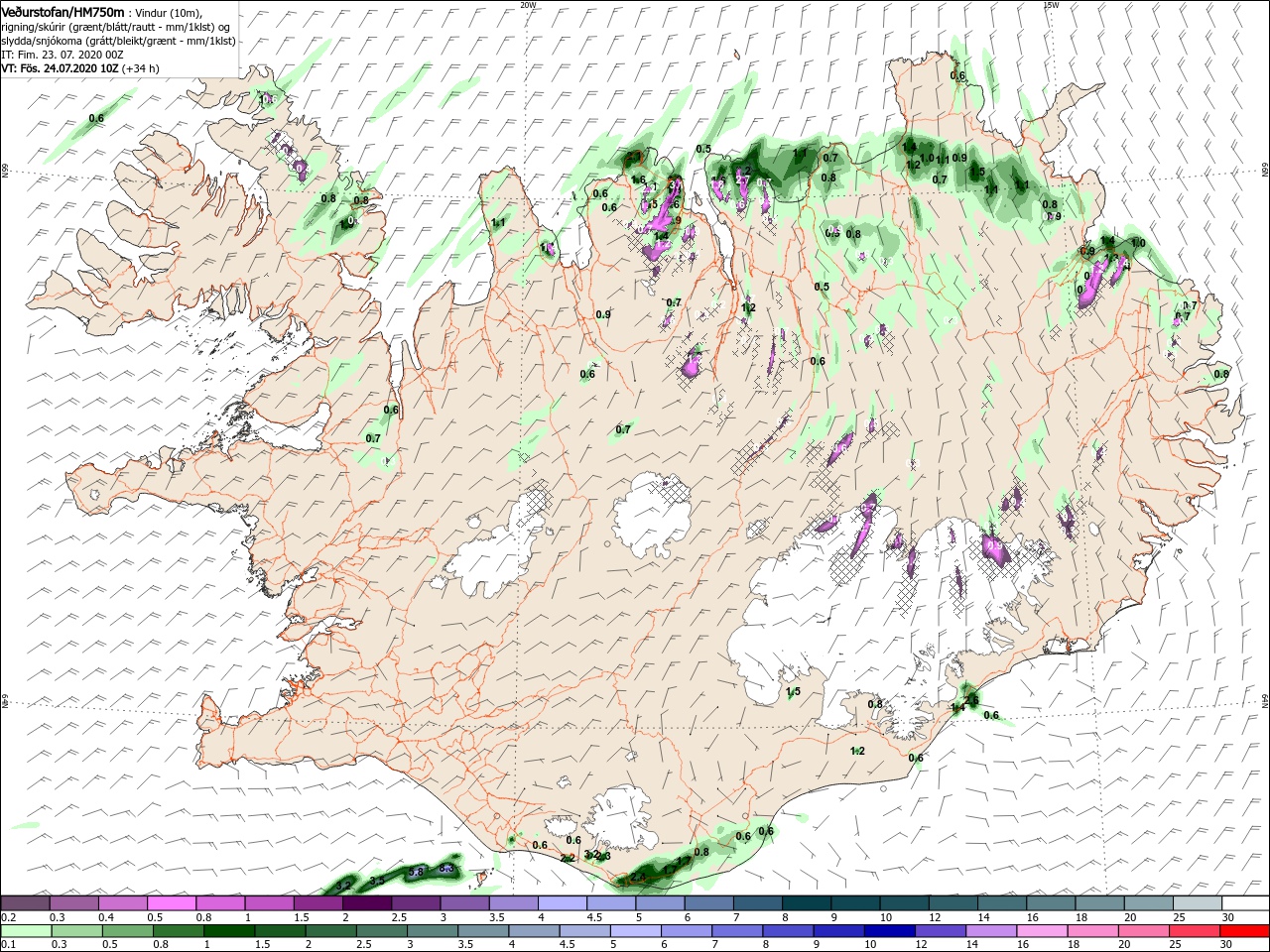The height and width of the screenshot is (952, 1270).
Task: Choose the rain legend swatch between 3 and 3.5
Action: pos(433,931)
